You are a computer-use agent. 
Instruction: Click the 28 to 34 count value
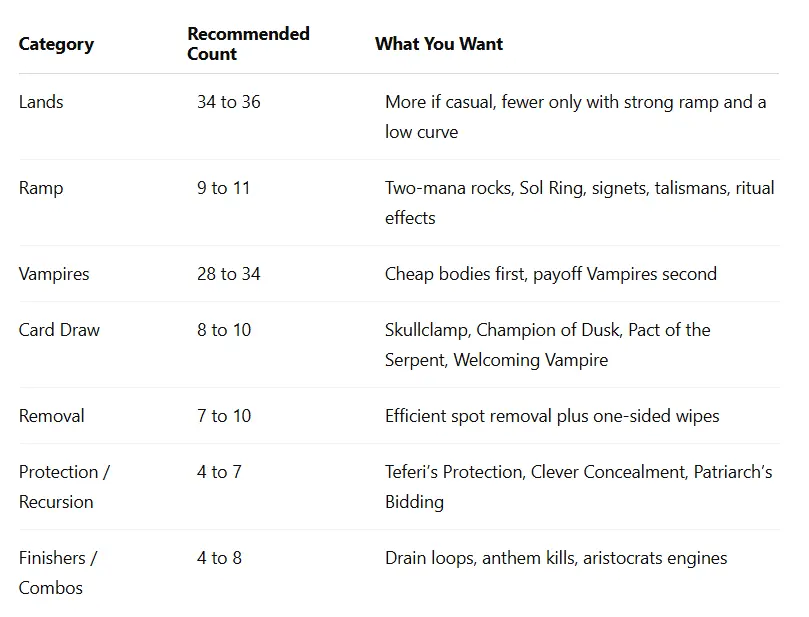[x=229, y=274]
